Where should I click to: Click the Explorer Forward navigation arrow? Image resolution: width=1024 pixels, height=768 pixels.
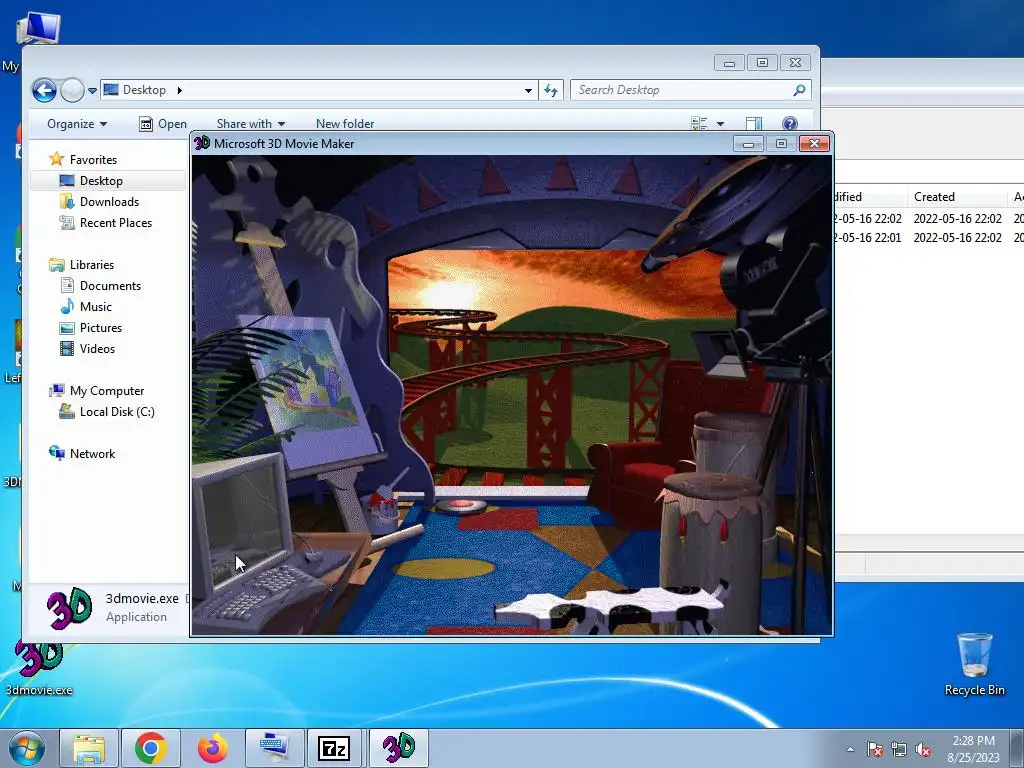72,90
